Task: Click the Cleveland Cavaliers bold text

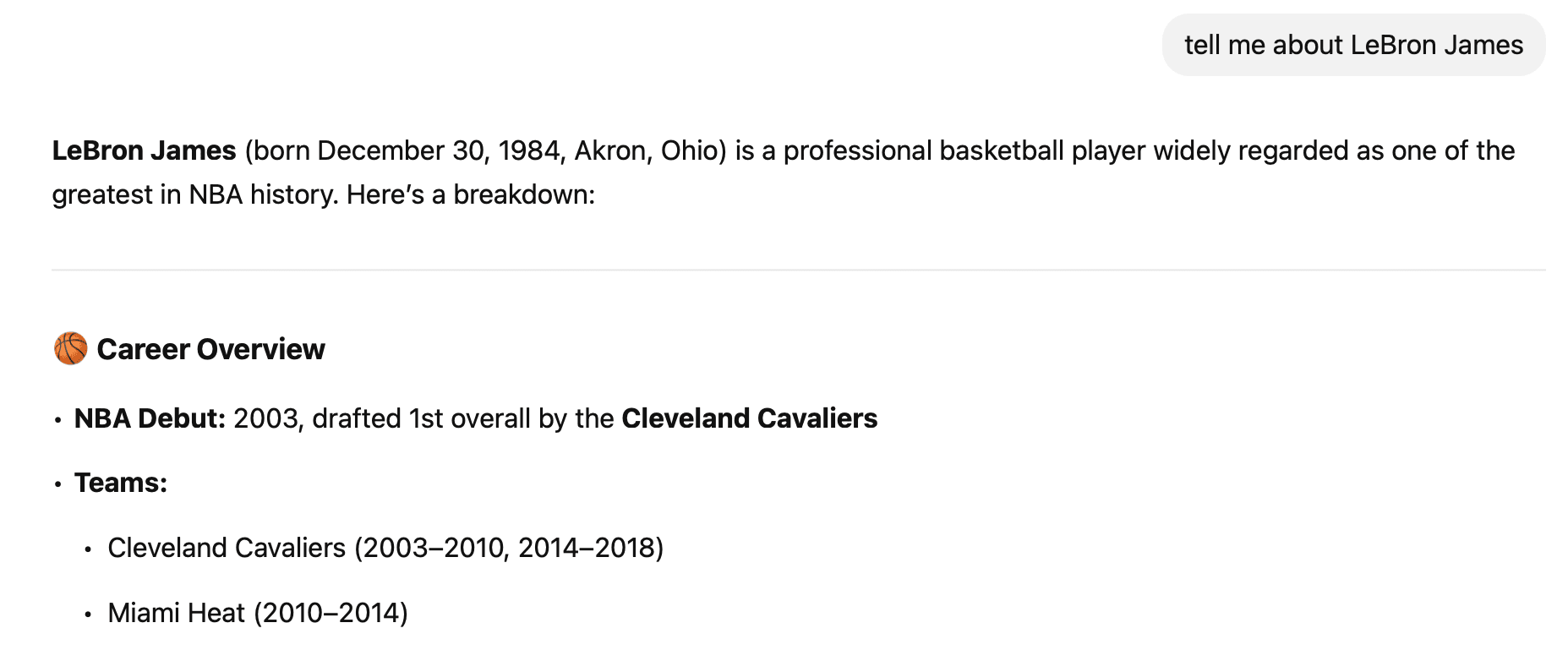Action: 749,418
